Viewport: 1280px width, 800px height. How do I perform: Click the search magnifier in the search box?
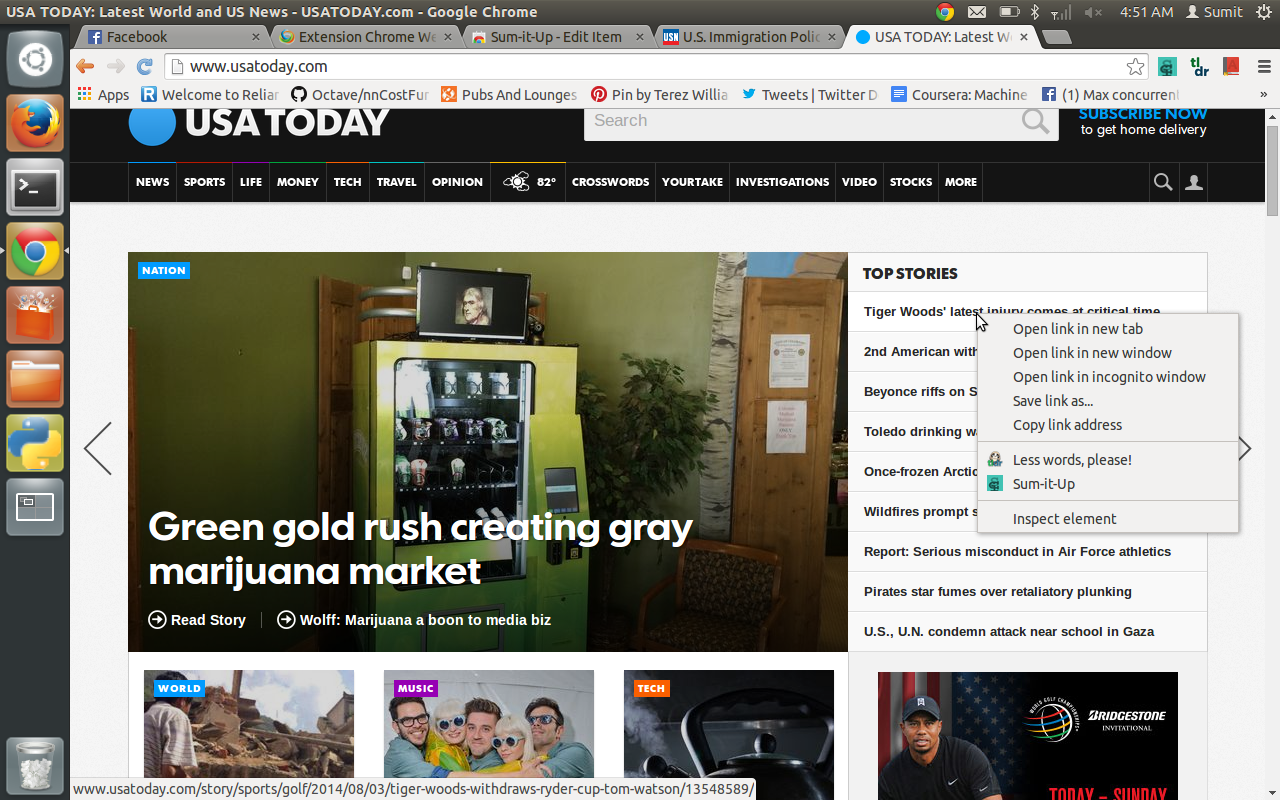pyautogui.click(x=1035, y=121)
